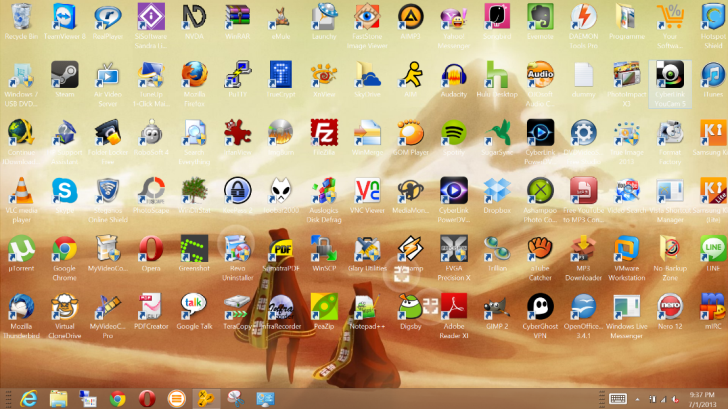This screenshot has width=728, height=409.
Task: Open the Notepad++ shortcut
Action: click(x=367, y=307)
